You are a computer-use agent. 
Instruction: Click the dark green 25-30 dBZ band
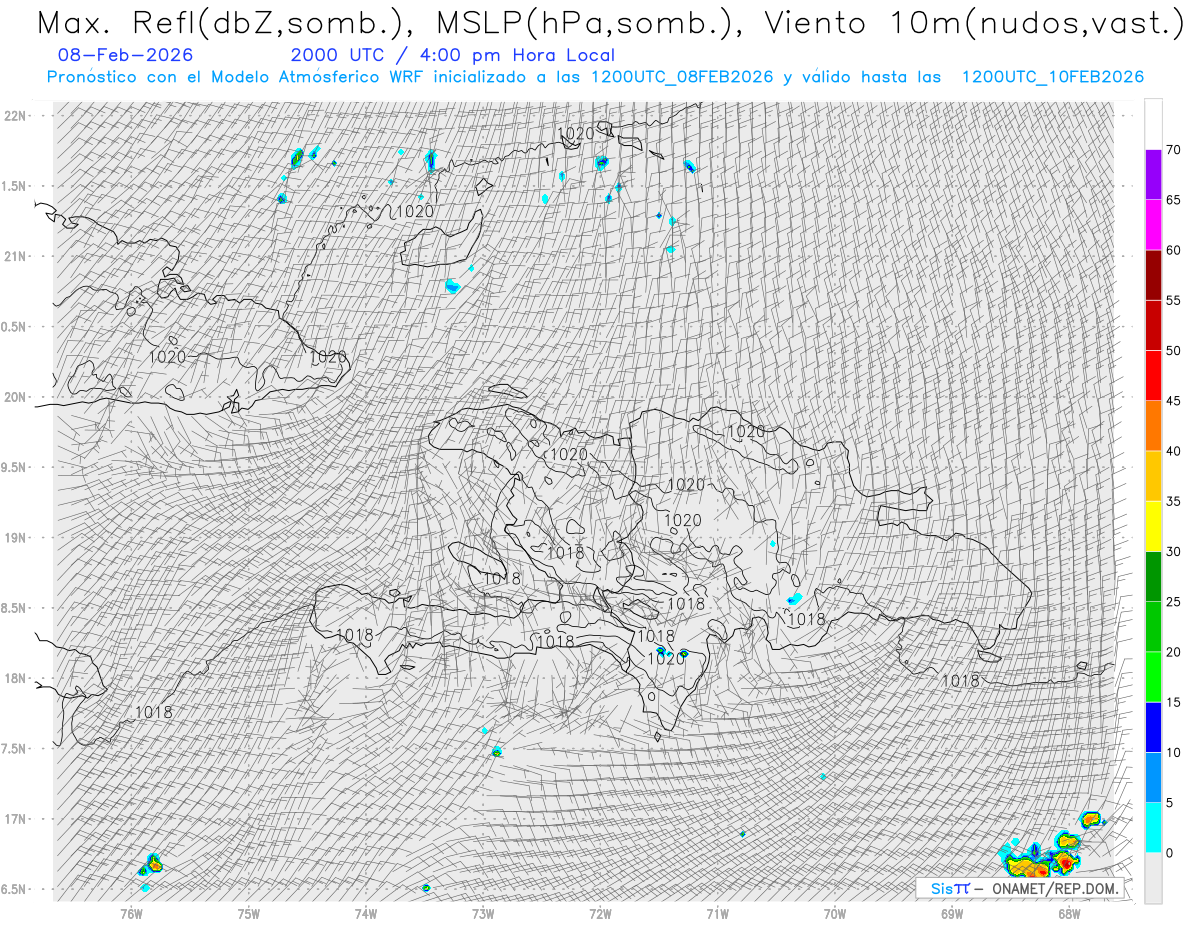point(1153,577)
